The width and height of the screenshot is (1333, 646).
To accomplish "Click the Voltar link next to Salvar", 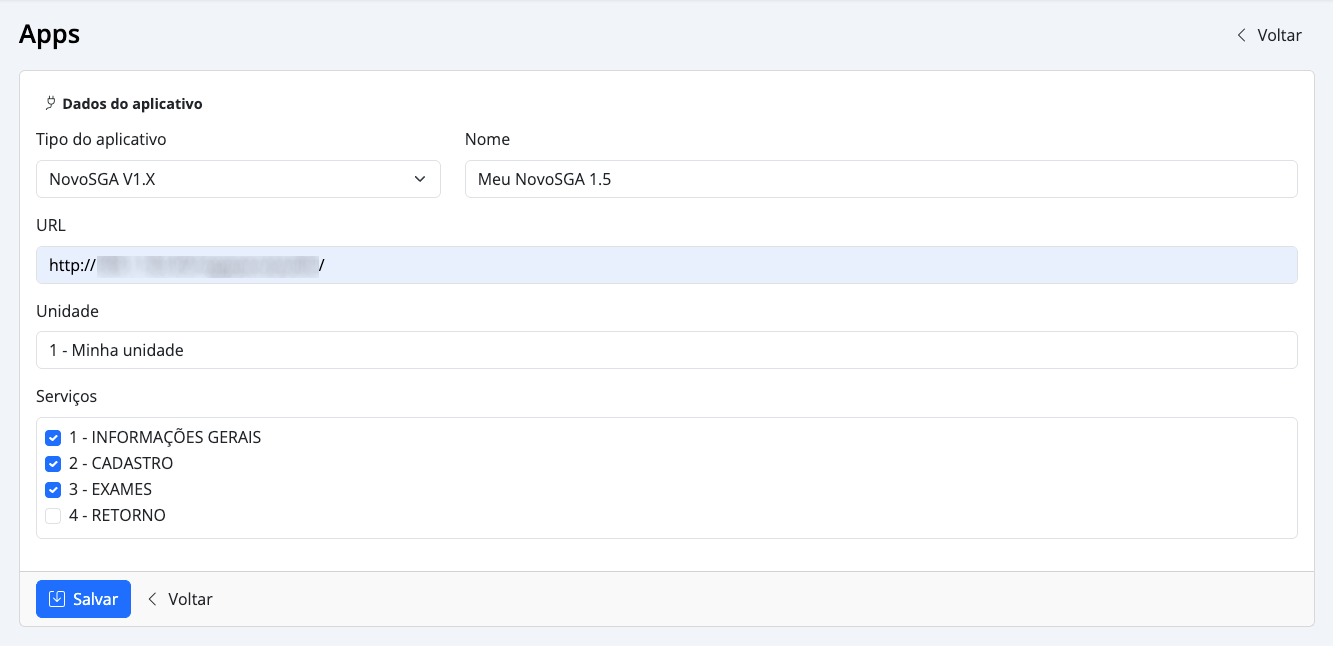I will [x=189, y=599].
